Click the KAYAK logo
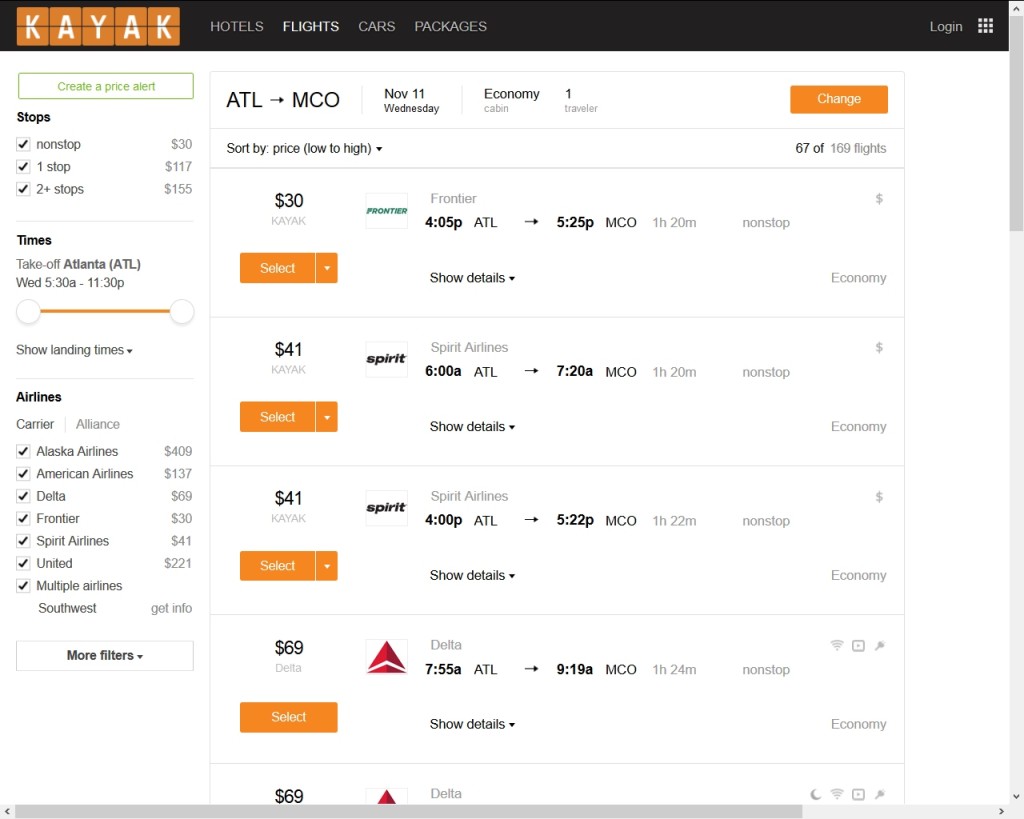The width and height of the screenshot is (1024, 819). click(x=99, y=26)
